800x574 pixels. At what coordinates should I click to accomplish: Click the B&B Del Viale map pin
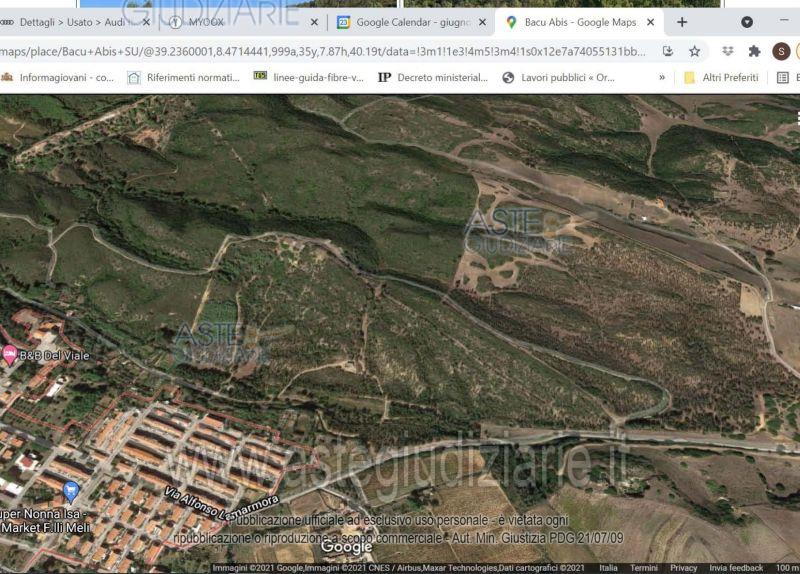pyautogui.click(x=10, y=354)
